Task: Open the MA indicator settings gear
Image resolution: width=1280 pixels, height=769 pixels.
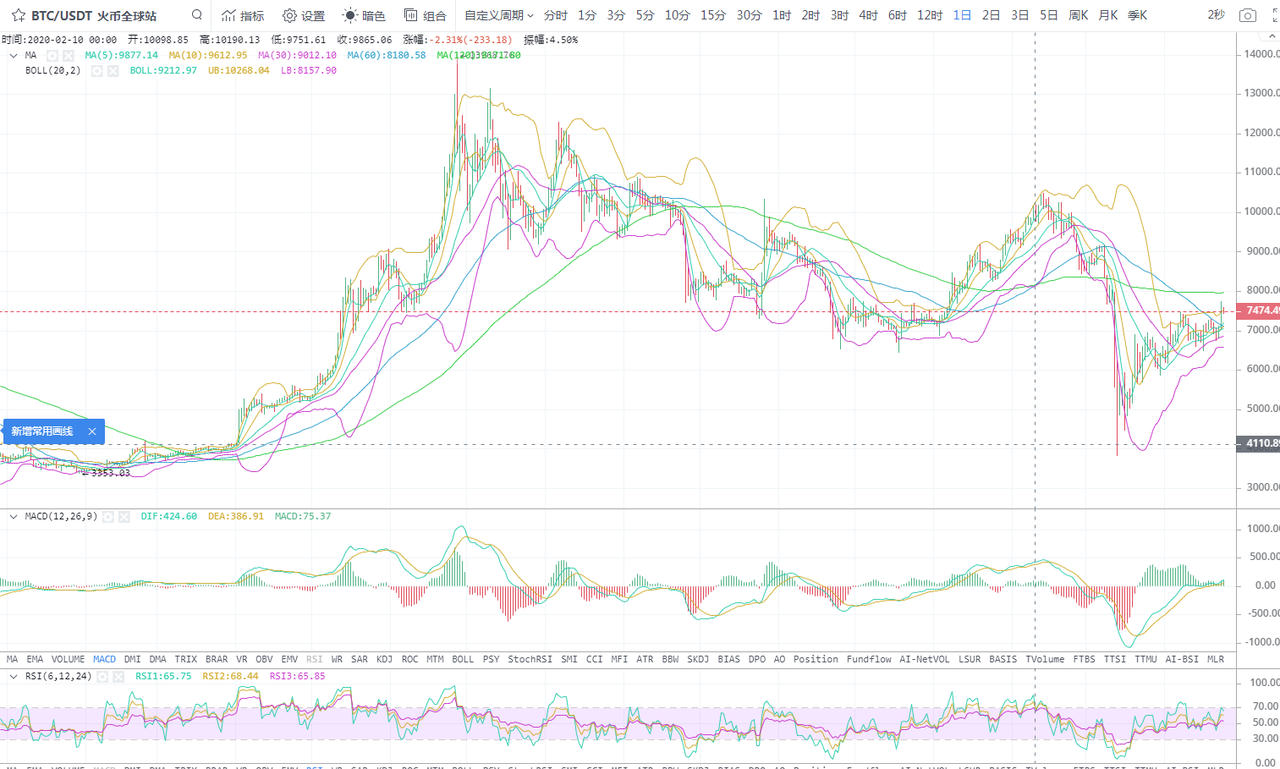Action: coord(52,55)
